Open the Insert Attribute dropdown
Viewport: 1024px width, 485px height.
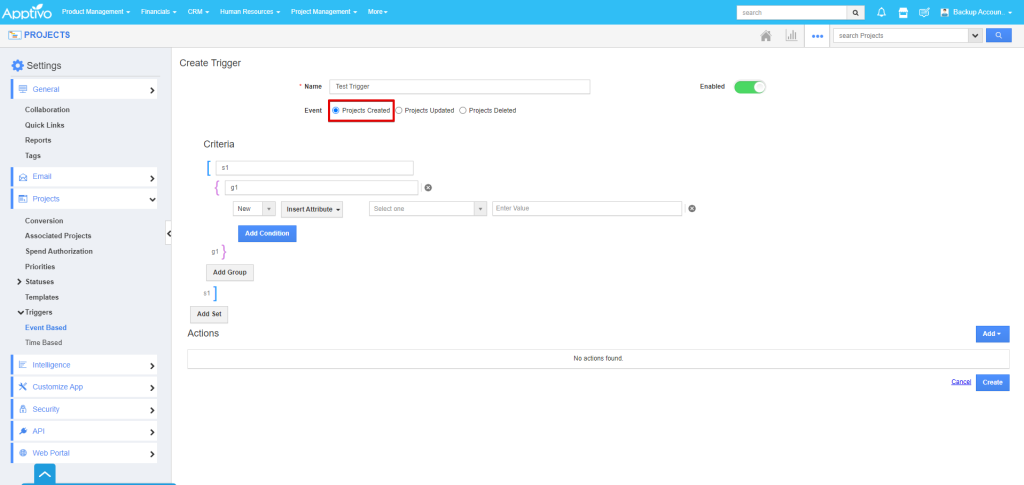pyautogui.click(x=314, y=209)
